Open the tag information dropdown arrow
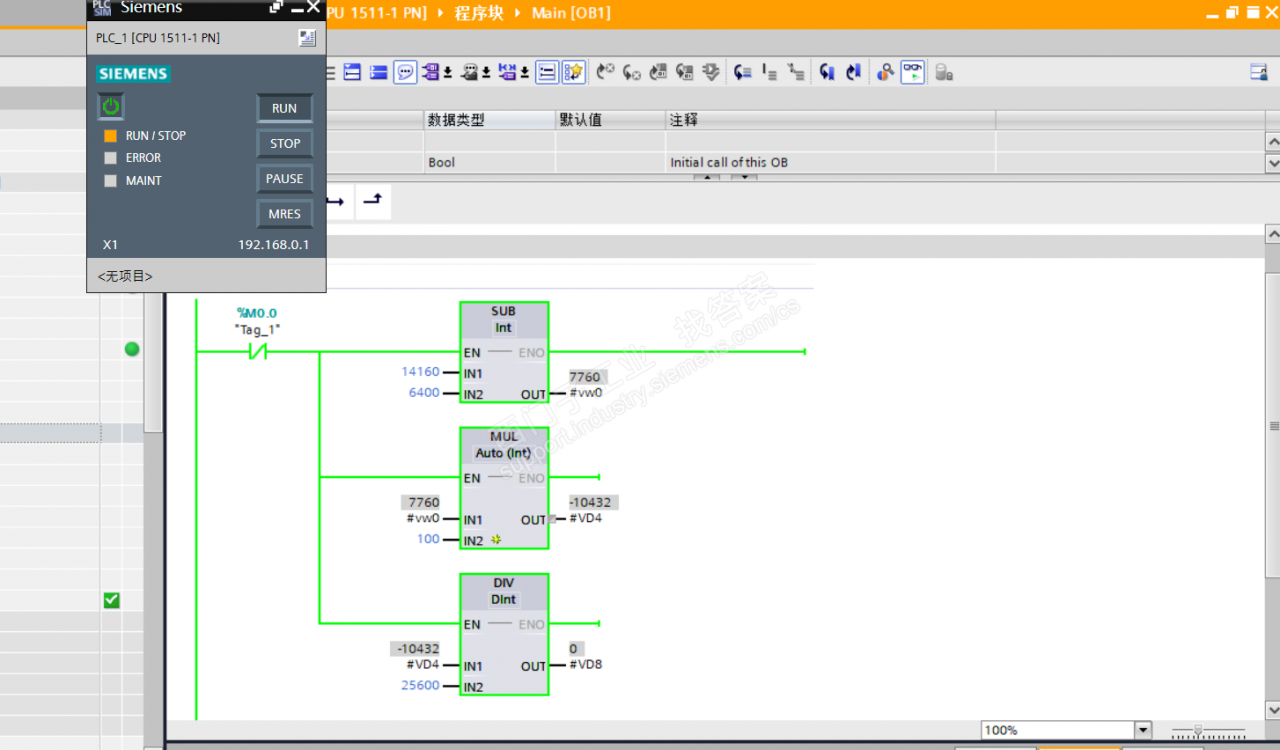Image resolution: width=1280 pixels, height=750 pixels. tap(486, 73)
